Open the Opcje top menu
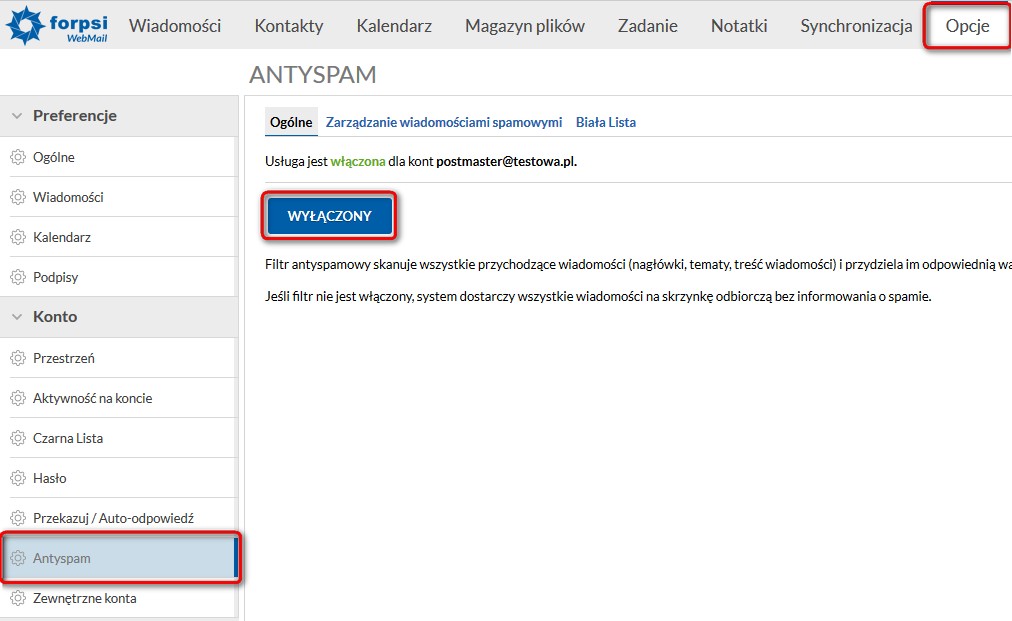Image resolution: width=1012 pixels, height=621 pixels. [x=967, y=26]
